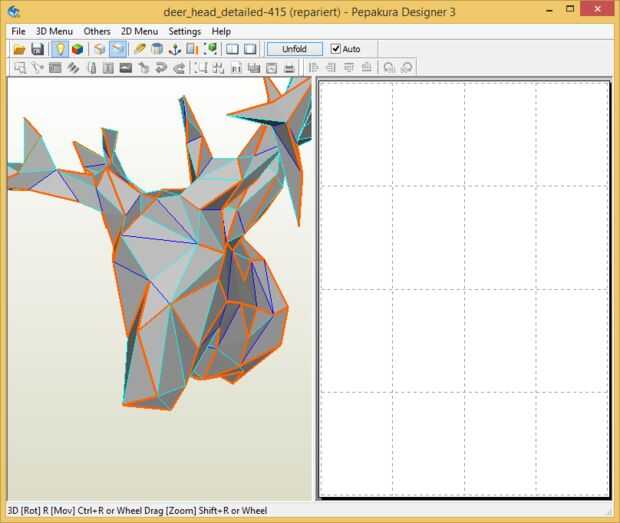Viewport: 620px width, 523px height.
Task: Expand the Settings menu
Action: pos(184,31)
